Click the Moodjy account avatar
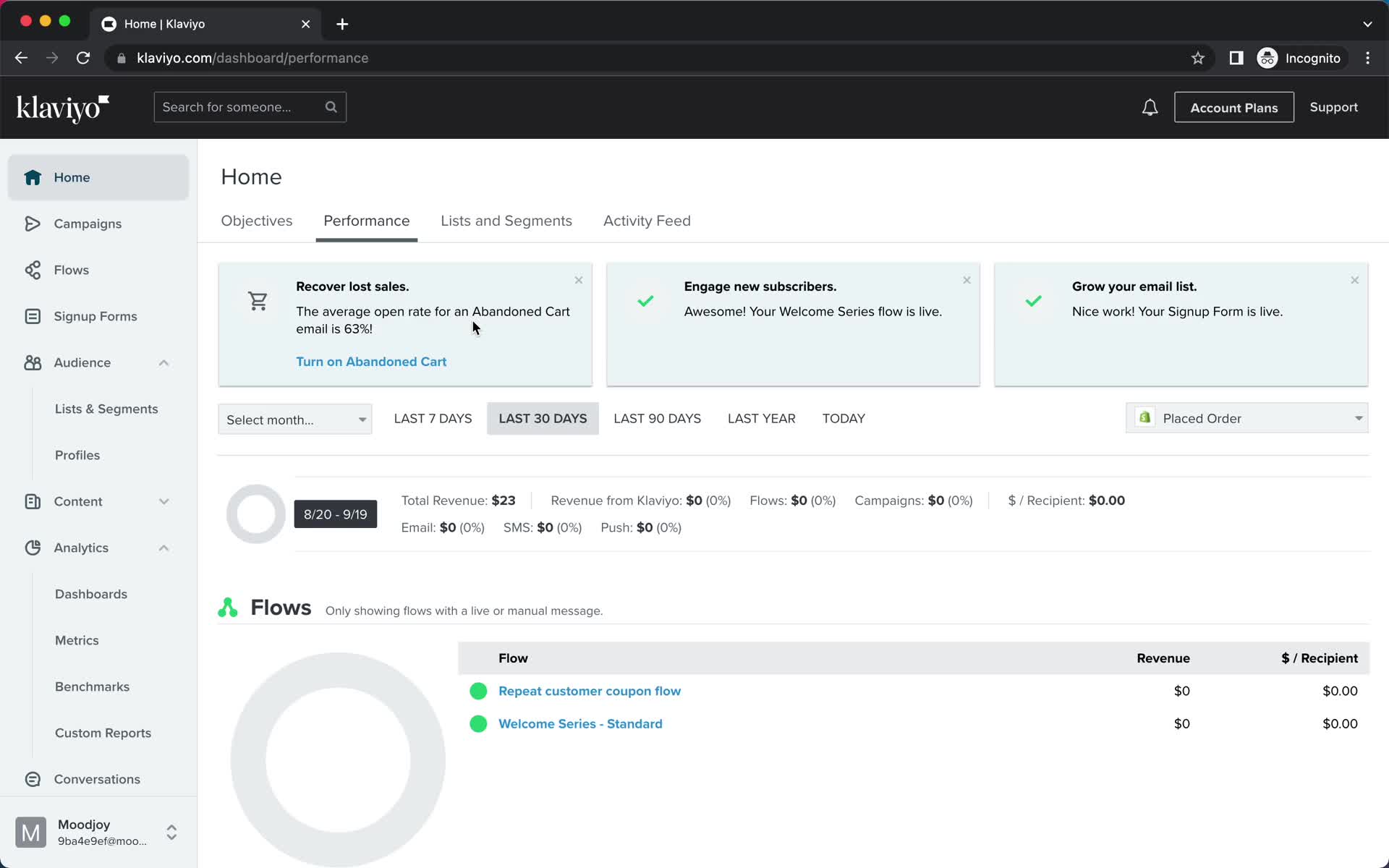 pyautogui.click(x=31, y=833)
